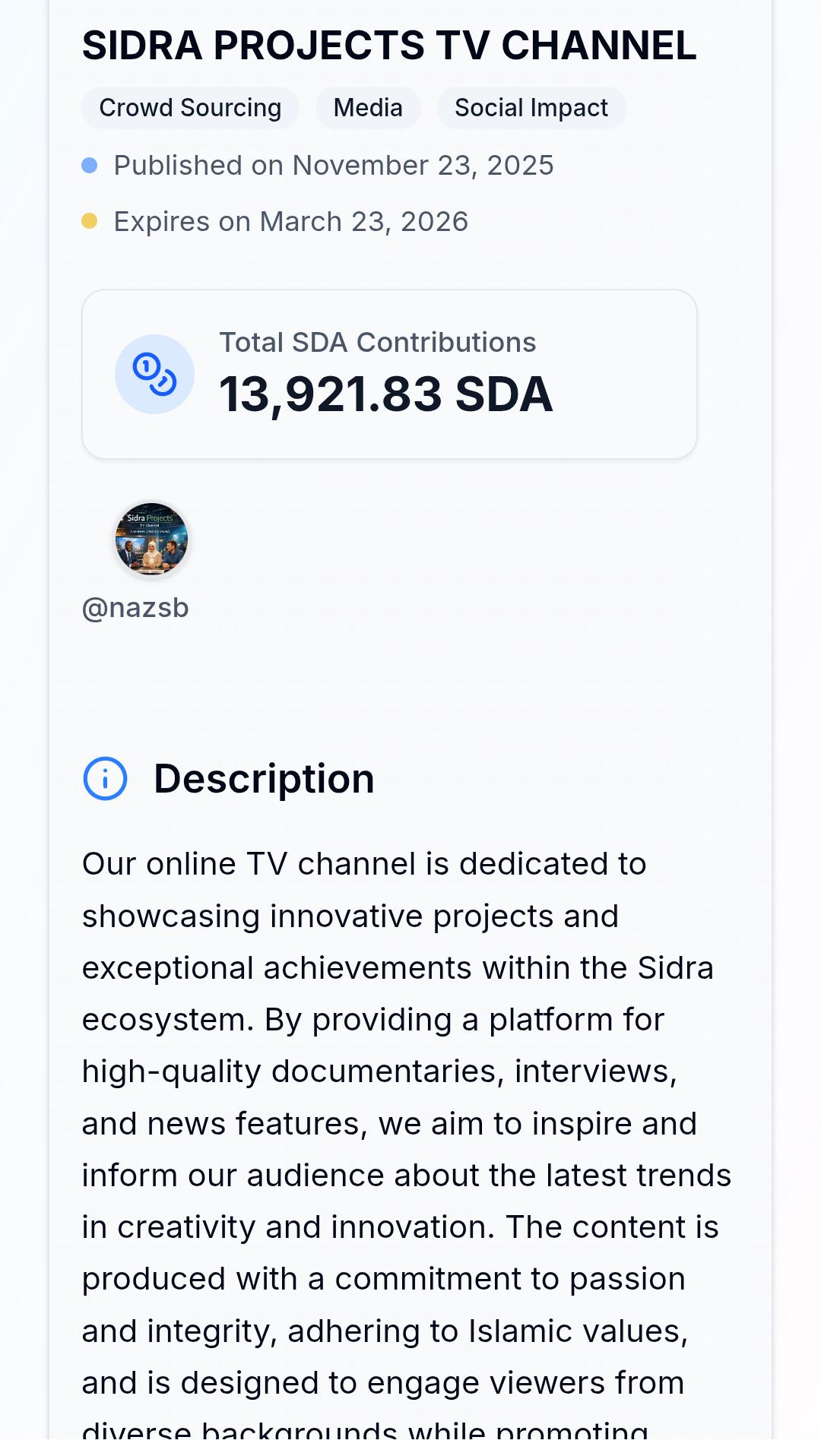Click the Total SDA Contributions label
The image size is (821, 1456).
[377, 343]
